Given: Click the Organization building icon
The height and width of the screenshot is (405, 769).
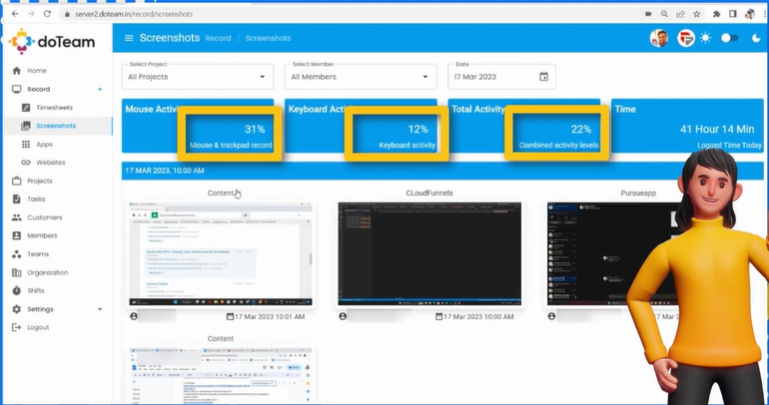Looking at the screenshot, I should tap(17, 273).
